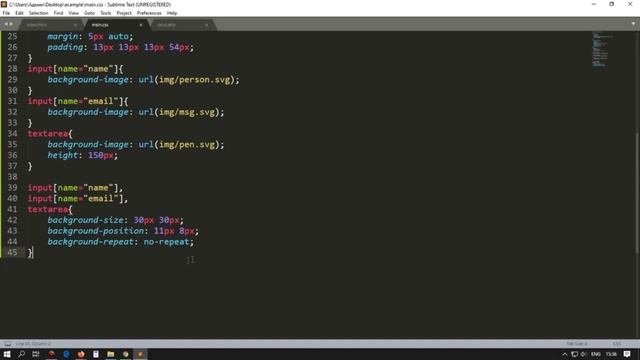Click the "email" string on line 40
The height and width of the screenshot is (360, 640).
coord(100,198)
